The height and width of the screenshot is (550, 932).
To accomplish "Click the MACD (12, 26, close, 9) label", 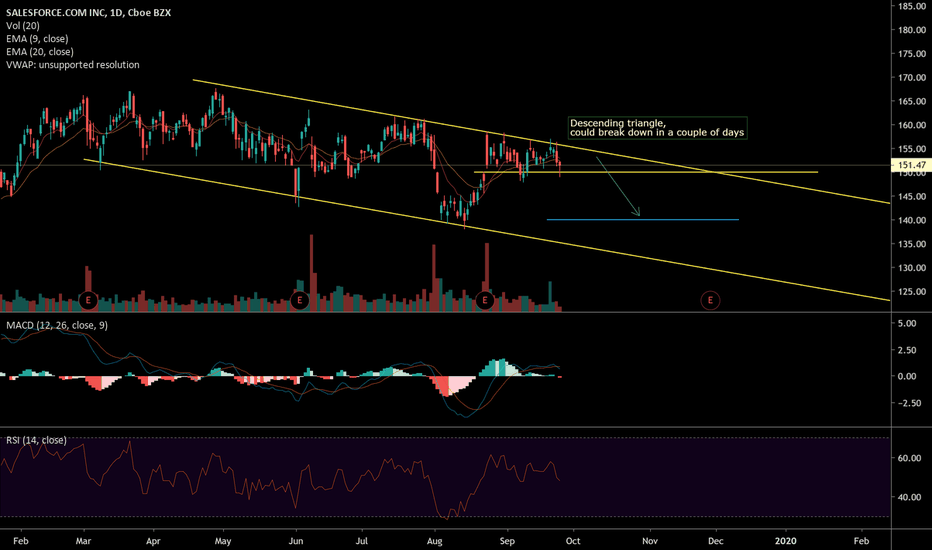I will pyautogui.click(x=57, y=325).
